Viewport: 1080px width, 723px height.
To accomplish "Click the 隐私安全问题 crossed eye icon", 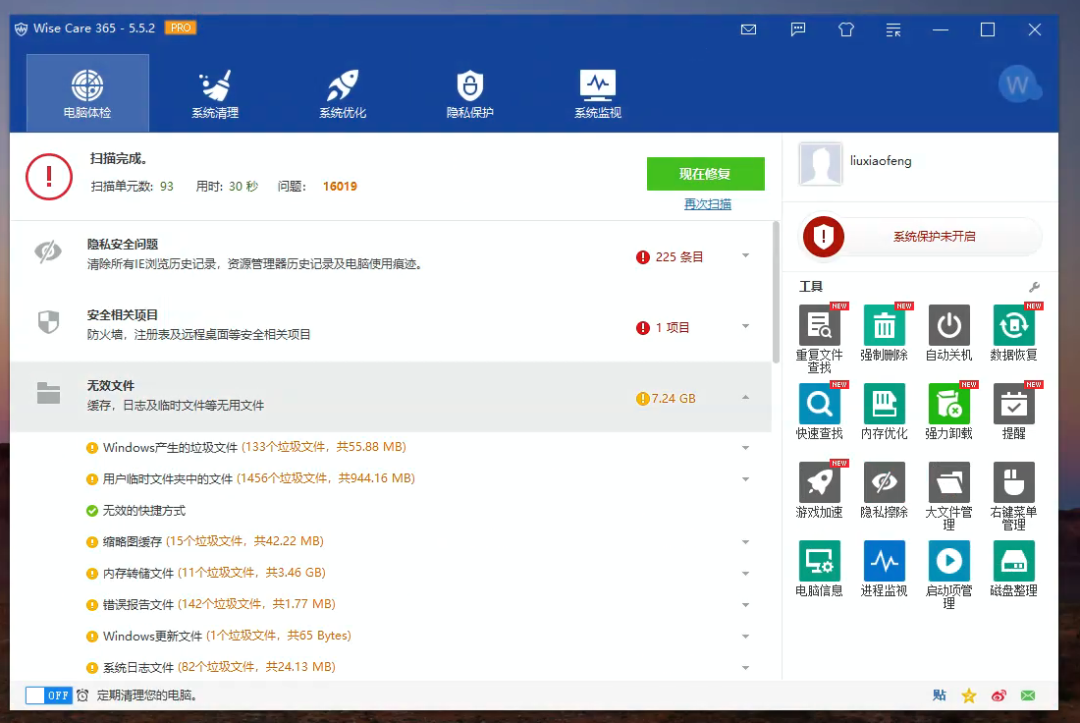I will [48, 252].
